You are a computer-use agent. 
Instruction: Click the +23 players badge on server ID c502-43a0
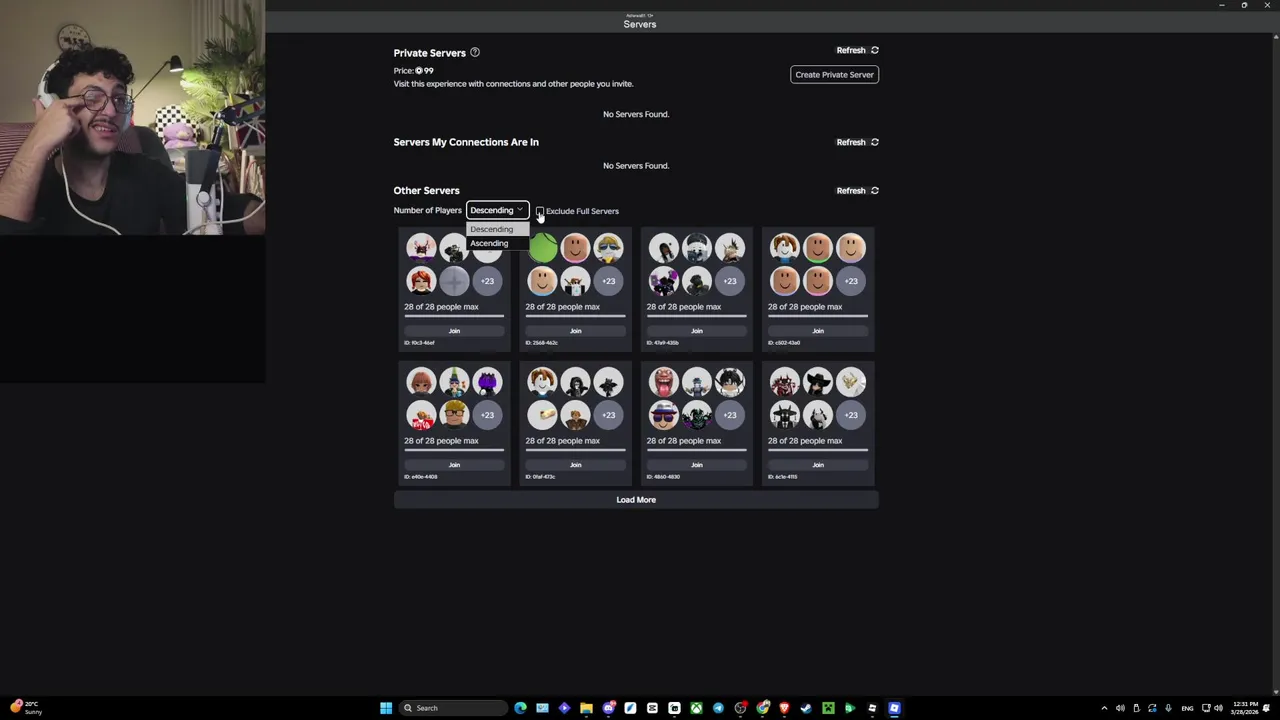point(851,281)
